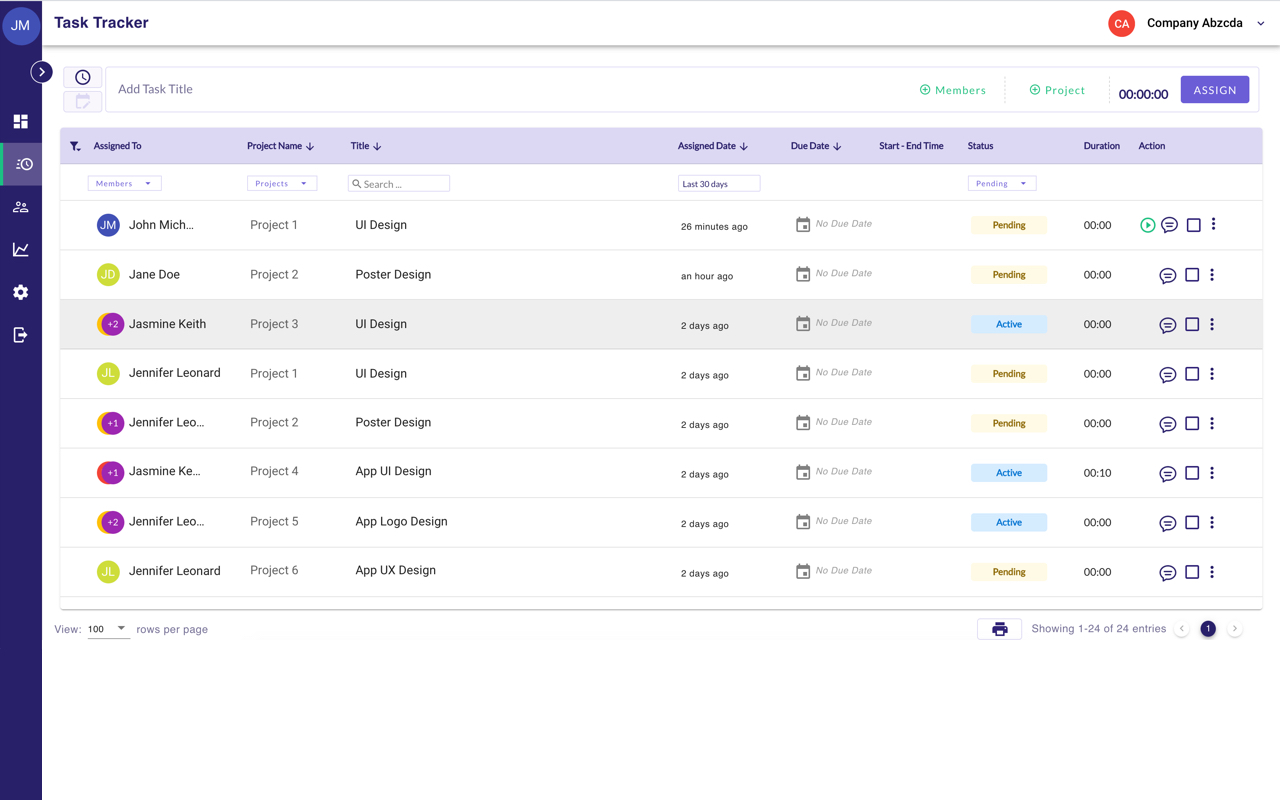This screenshot has height=800, width=1280.
Task: Start timer for John Mich's UI Design task
Action: (1147, 225)
